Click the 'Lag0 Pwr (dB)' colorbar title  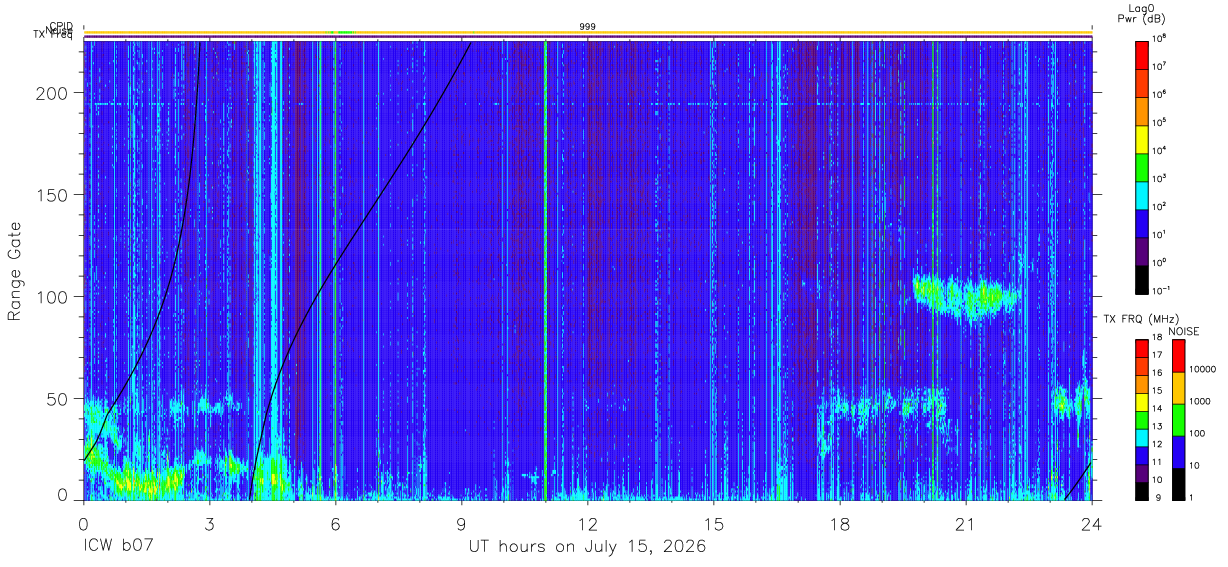pos(1141,13)
